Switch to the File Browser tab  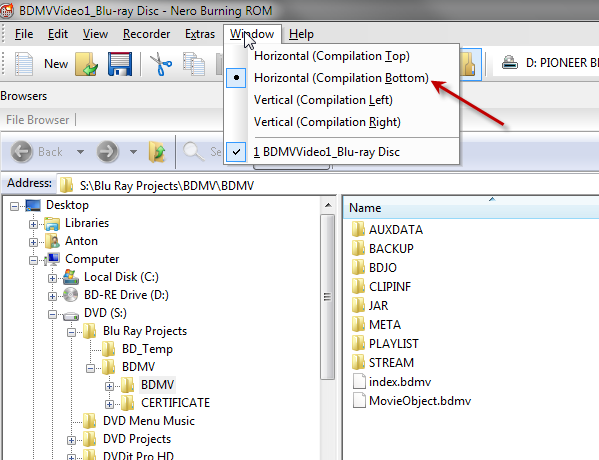click(37, 120)
